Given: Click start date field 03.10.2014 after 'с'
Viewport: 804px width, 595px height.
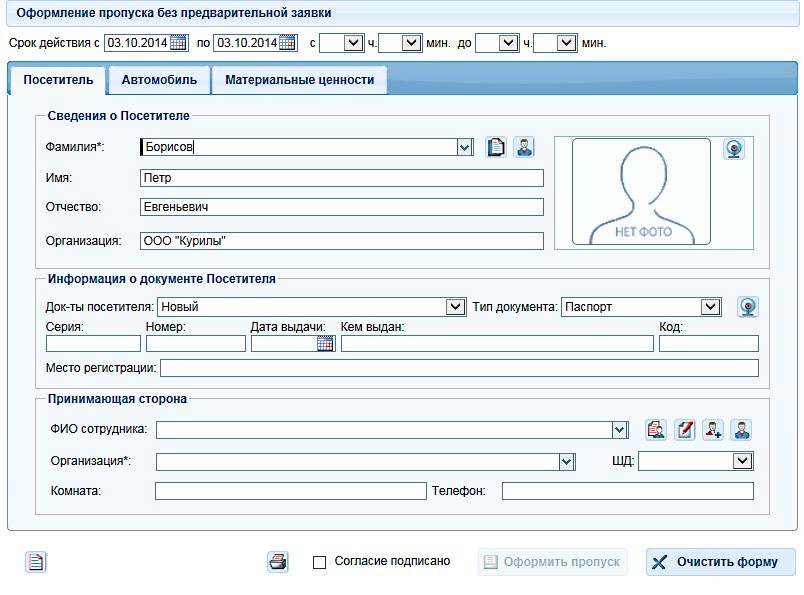Looking at the screenshot, I should [x=137, y=43].
